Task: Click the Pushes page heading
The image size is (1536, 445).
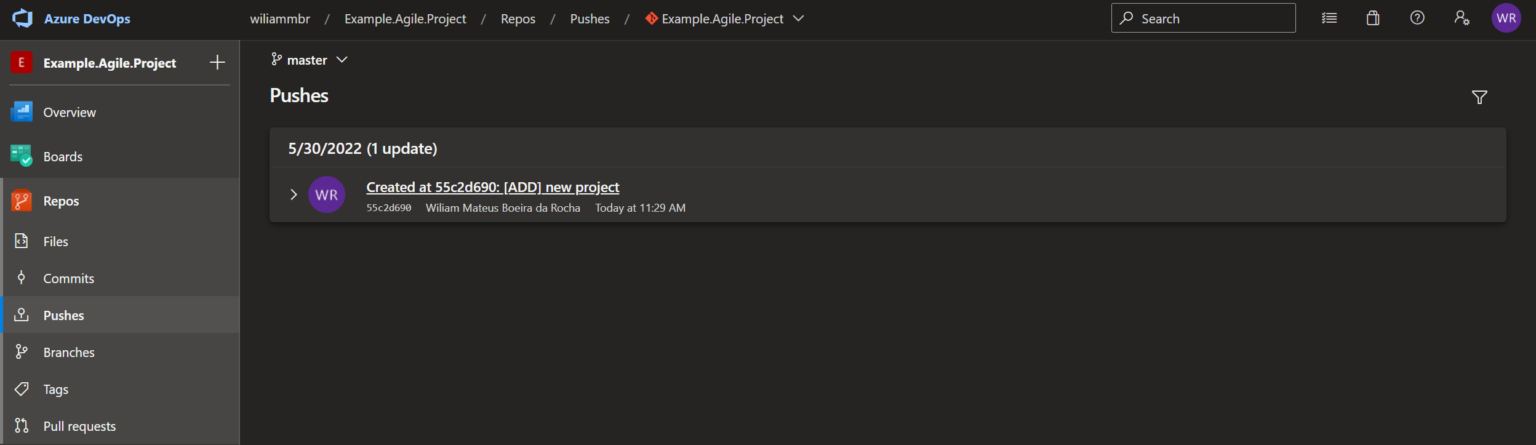Action: (299, 96)
